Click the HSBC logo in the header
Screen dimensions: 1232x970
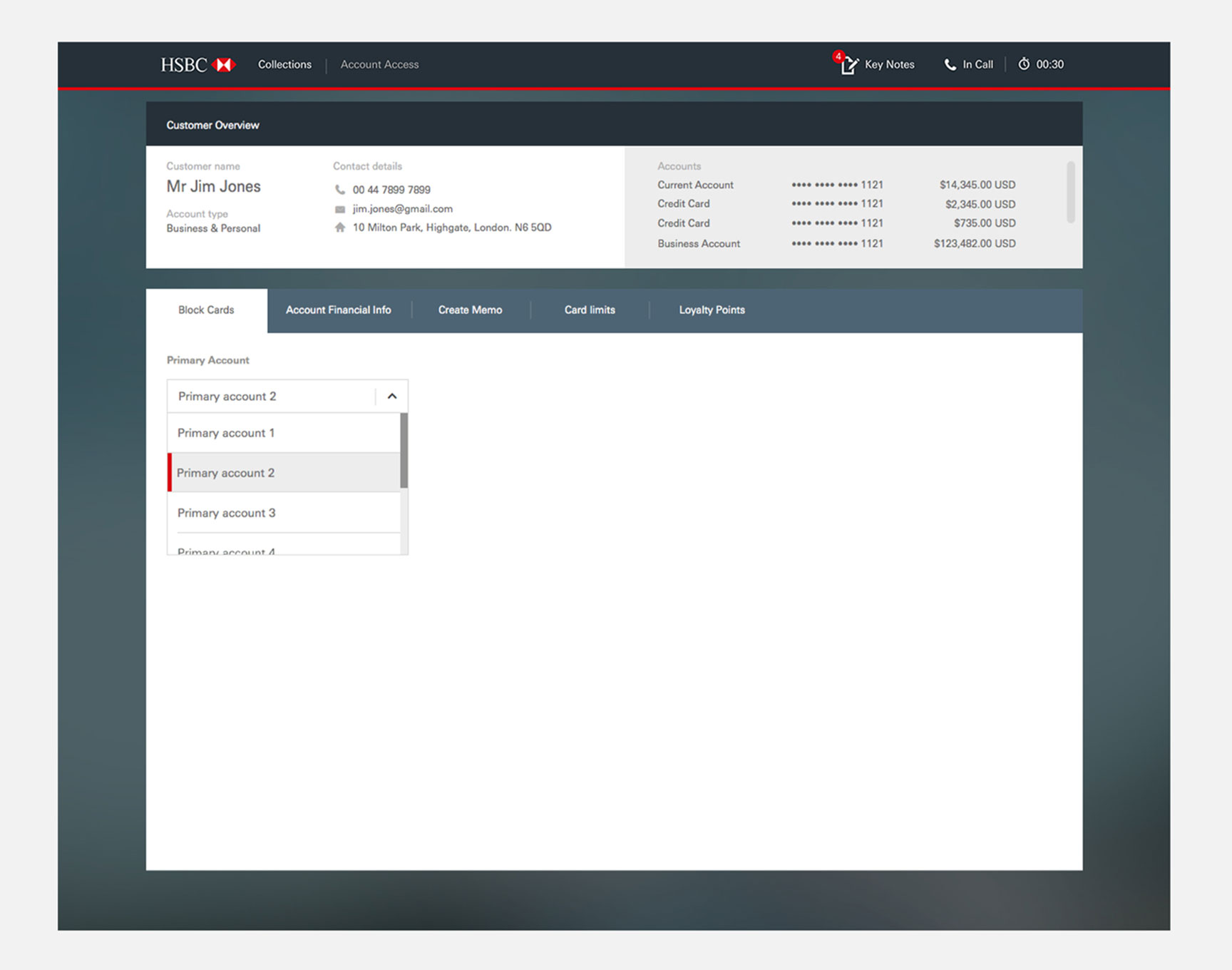pyautogui.click(x=197, y=65)
